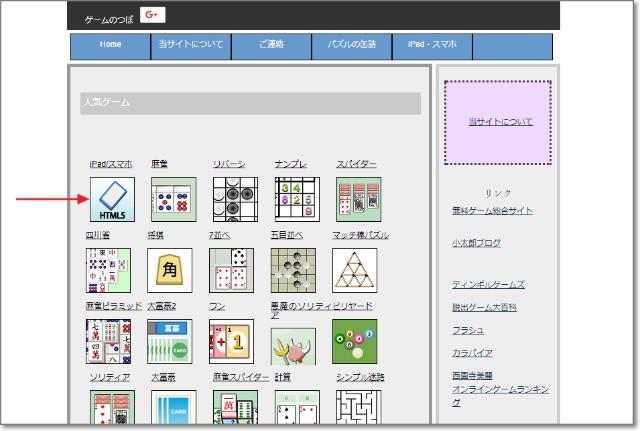Screen dimensions: 640x431
Task: Go to the Home navigation tab
Action: click(x=110, y=45)
